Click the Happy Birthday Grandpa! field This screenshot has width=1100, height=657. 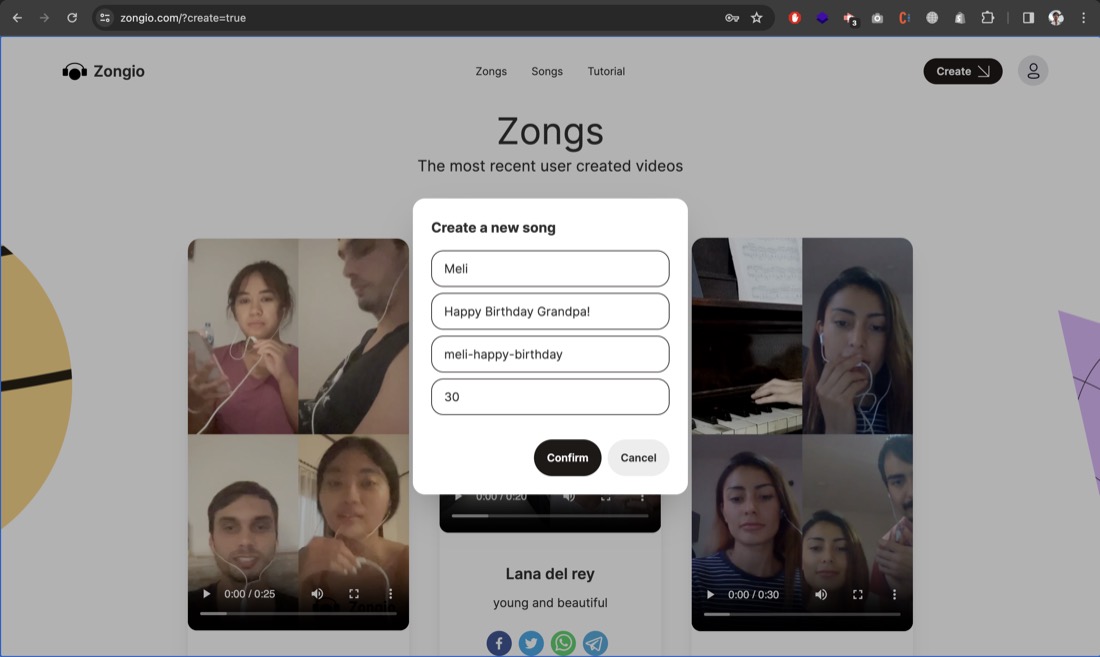point(550,311)
